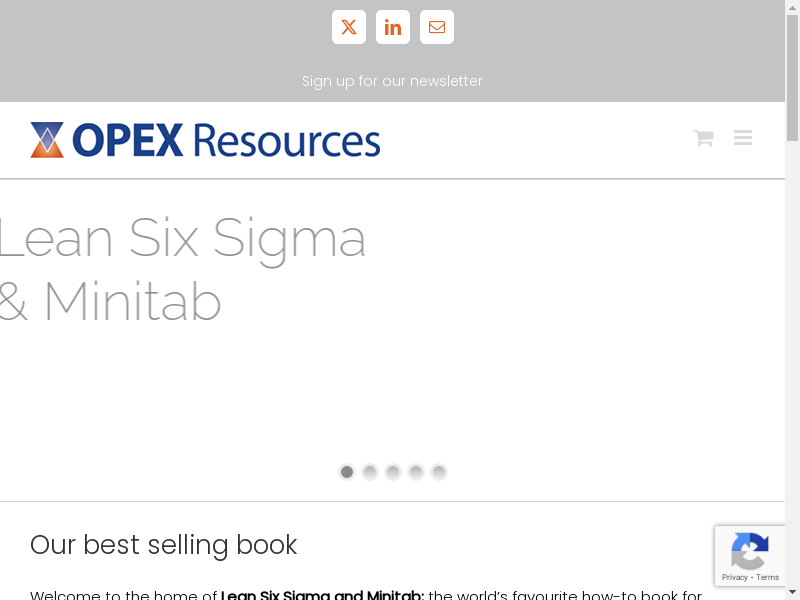Select the fifth slider pagination dot
This screenshot has width=800, height=600.
point(439,472)
